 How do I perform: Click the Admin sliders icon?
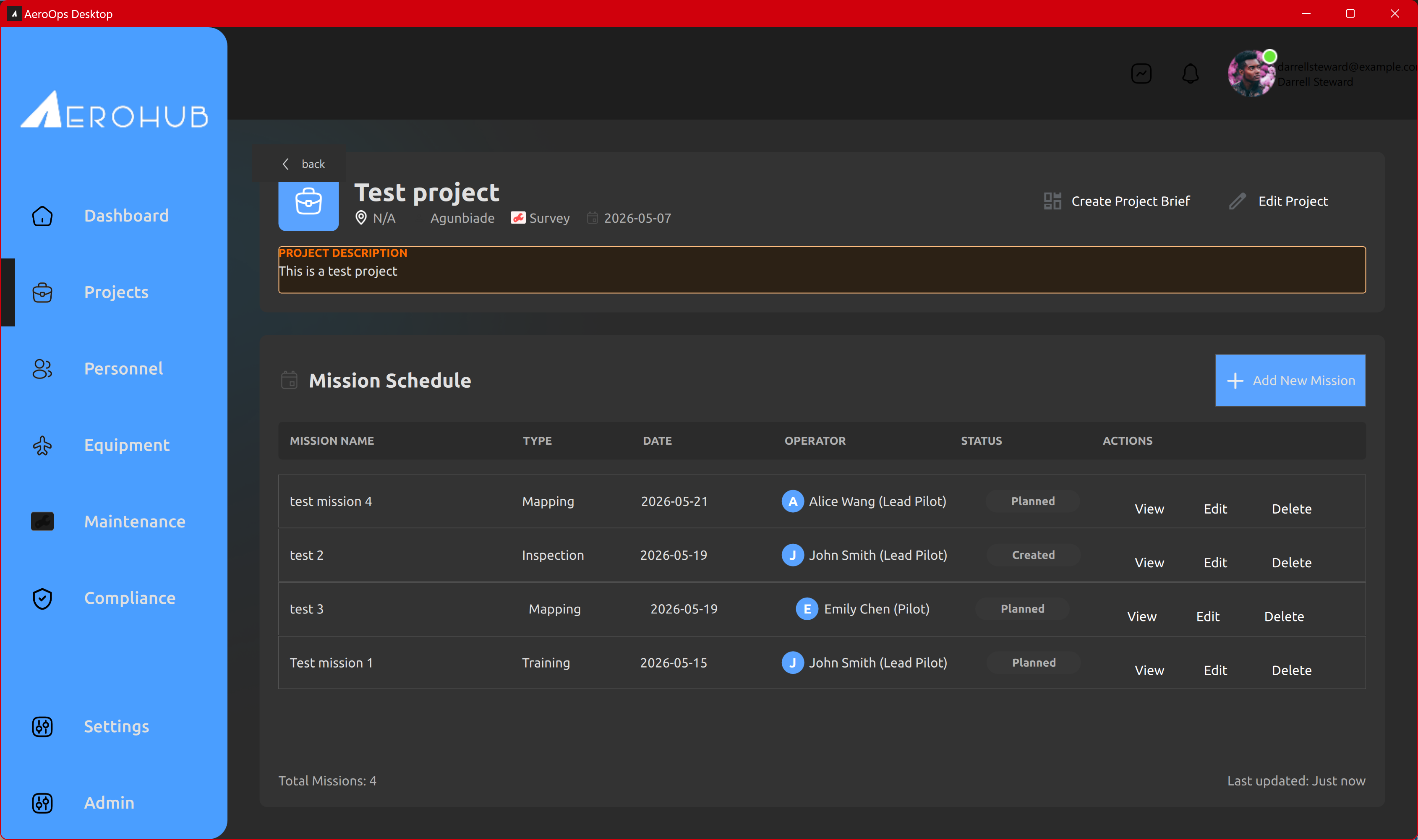point(42,803)
